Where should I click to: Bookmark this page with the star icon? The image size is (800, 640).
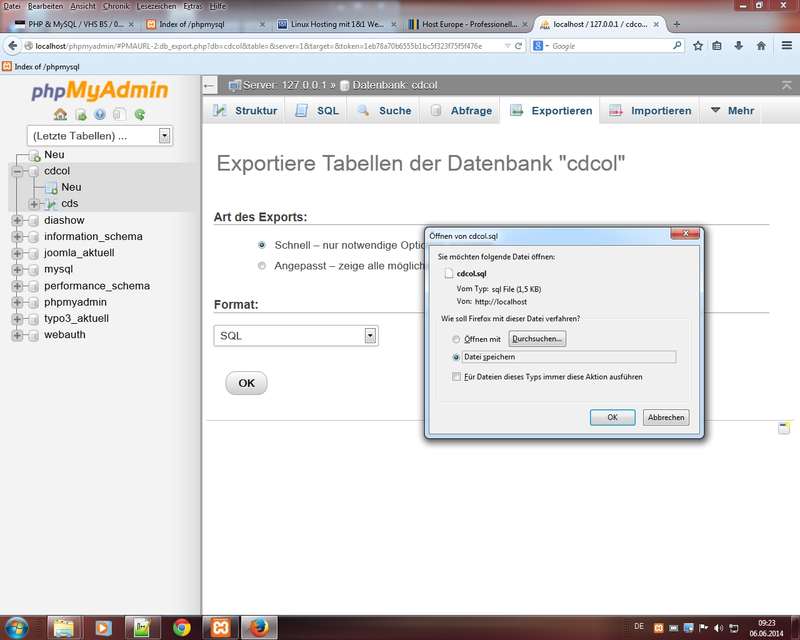coord(698,46)
